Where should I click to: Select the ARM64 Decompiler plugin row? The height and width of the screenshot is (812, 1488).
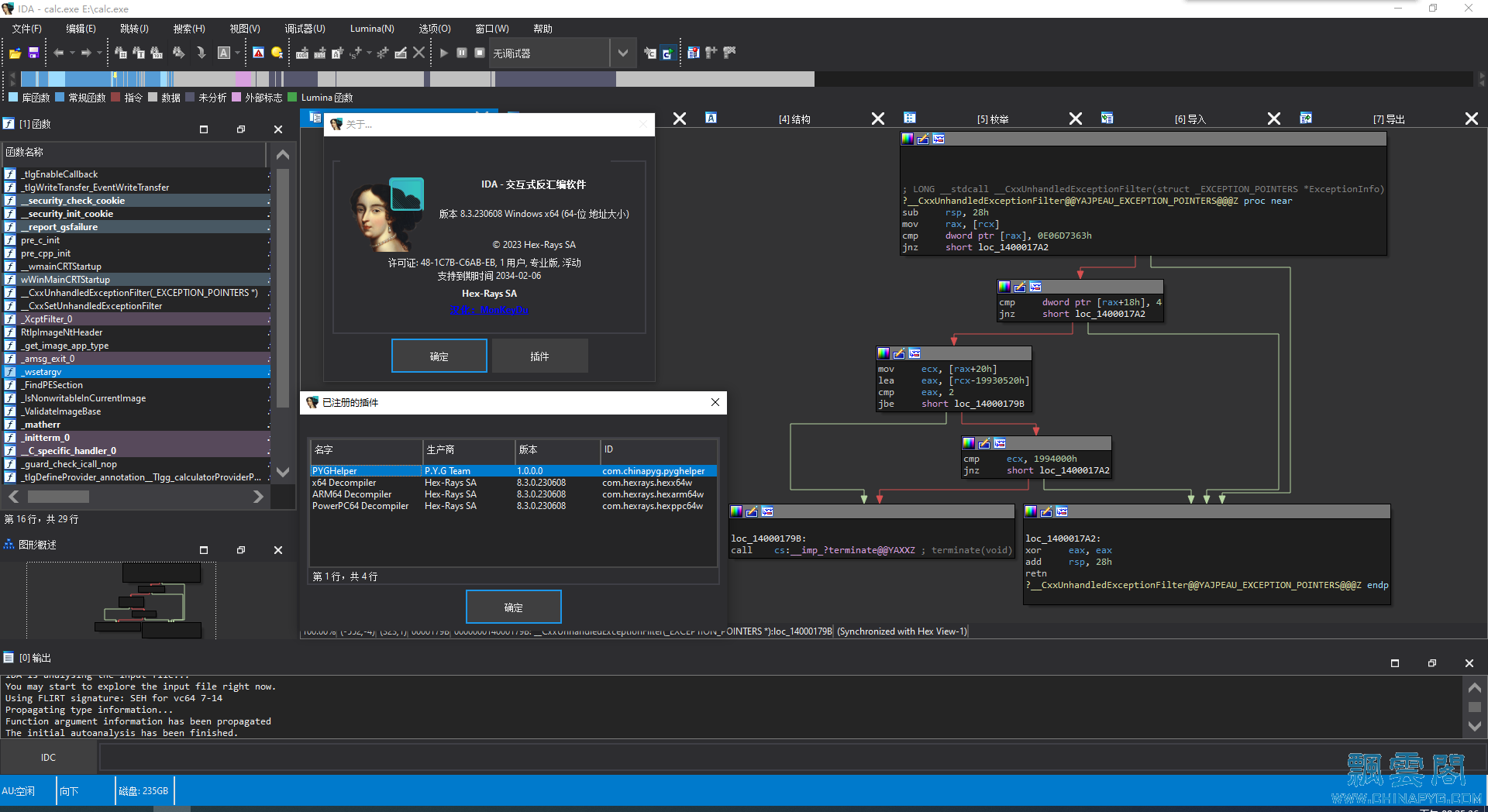coord(514,494)
